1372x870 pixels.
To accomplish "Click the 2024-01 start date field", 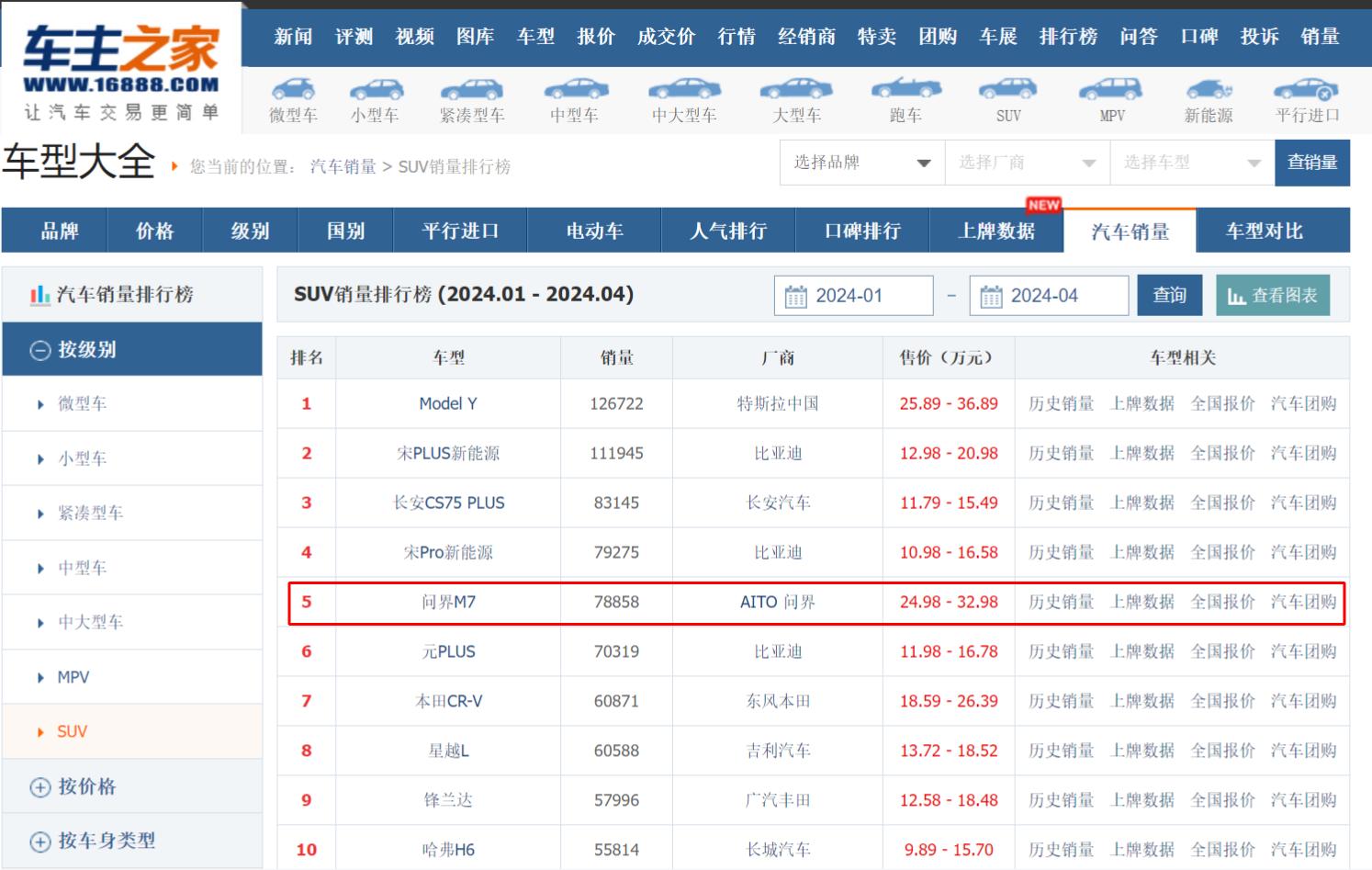I will click(853, 296).
